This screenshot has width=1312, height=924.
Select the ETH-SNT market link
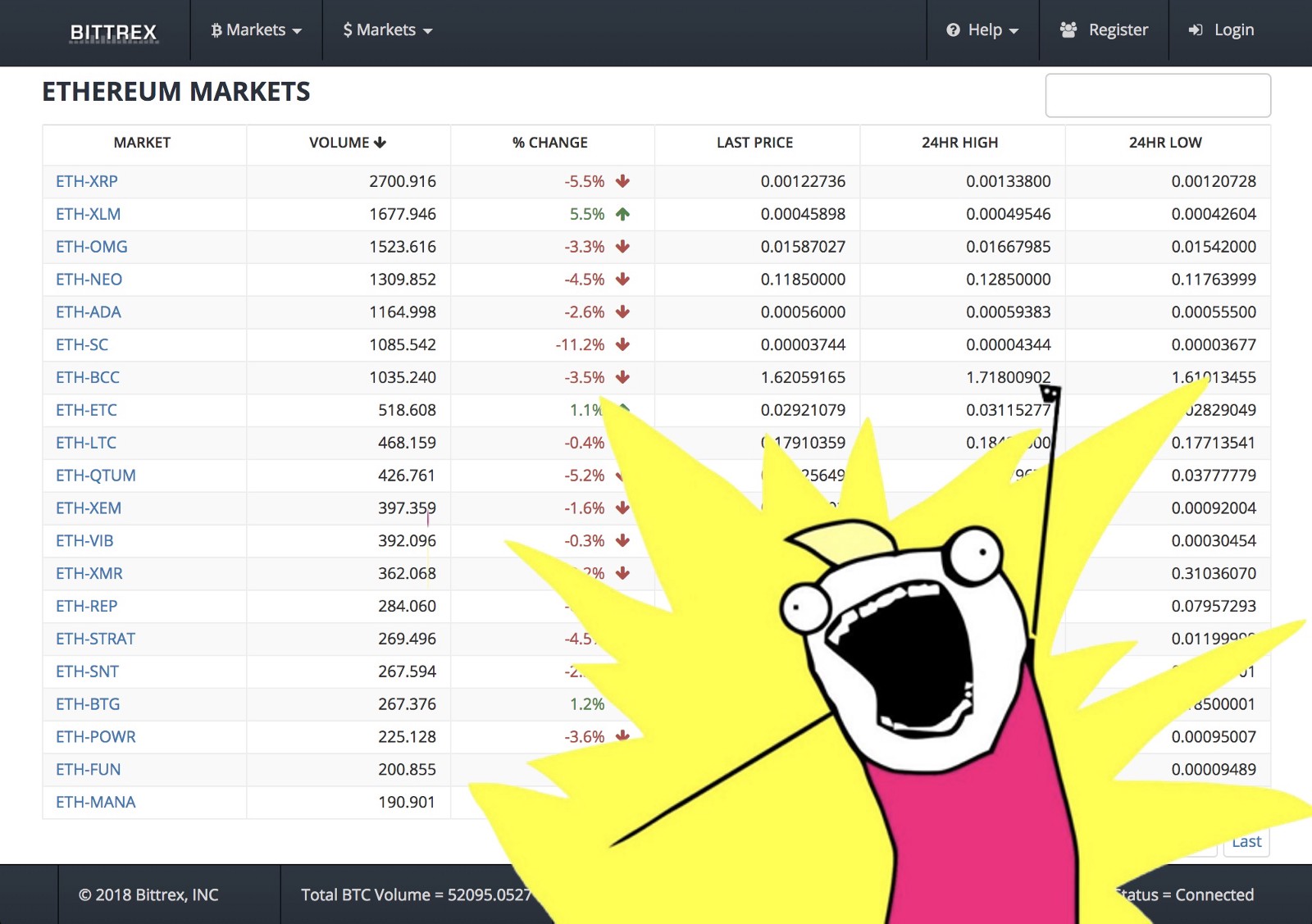pyautogui.click(x=88, y=672)
